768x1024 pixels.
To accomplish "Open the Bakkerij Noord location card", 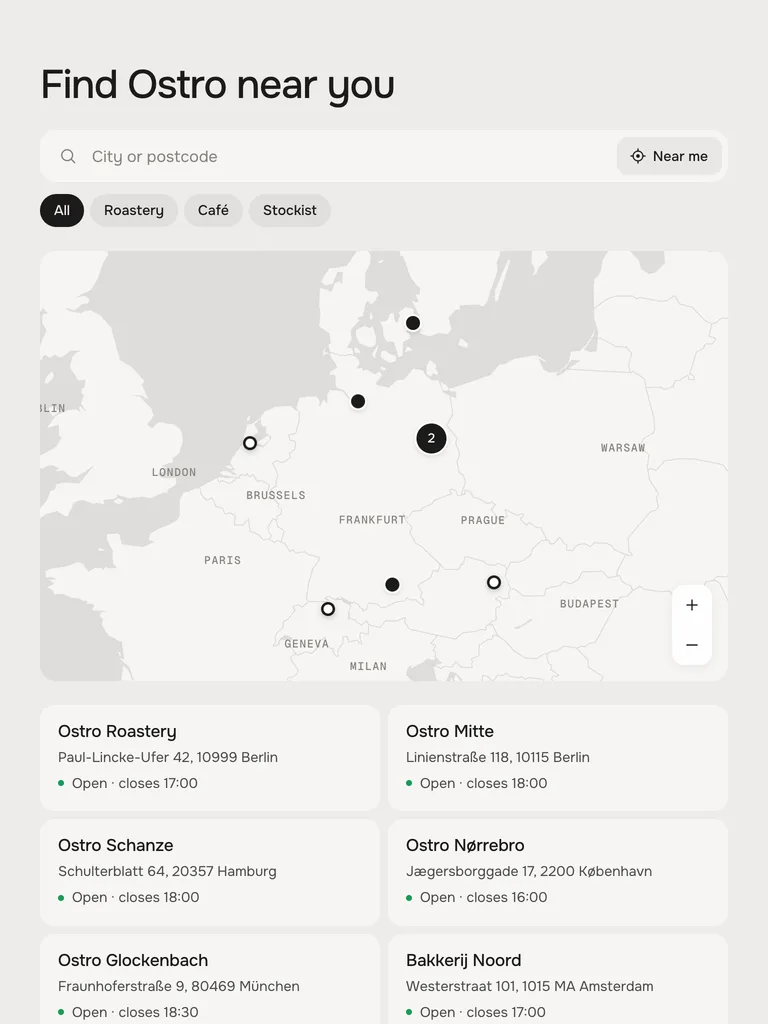I will point(558,979).
